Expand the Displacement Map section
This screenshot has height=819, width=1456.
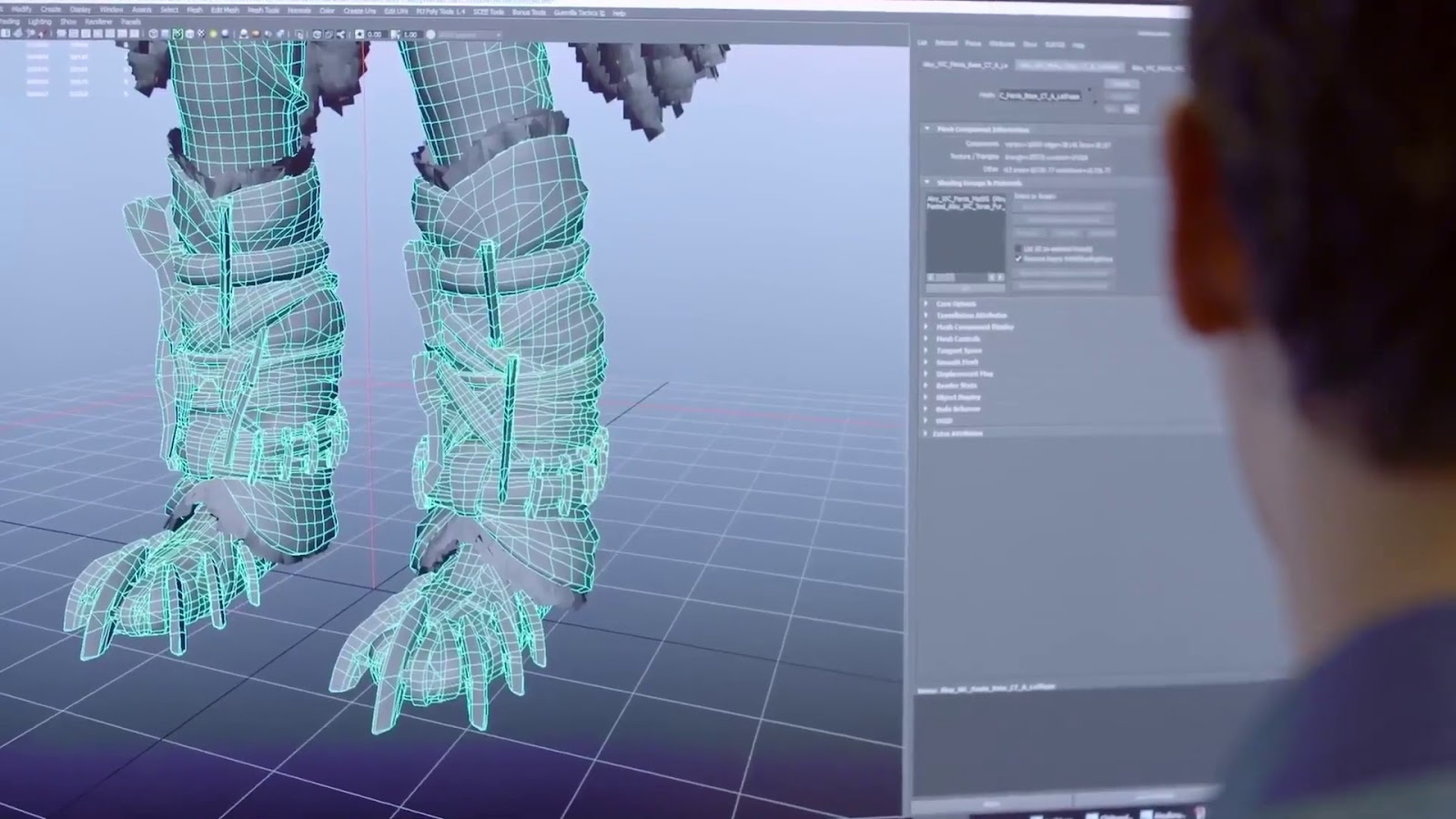coord(927,374)
